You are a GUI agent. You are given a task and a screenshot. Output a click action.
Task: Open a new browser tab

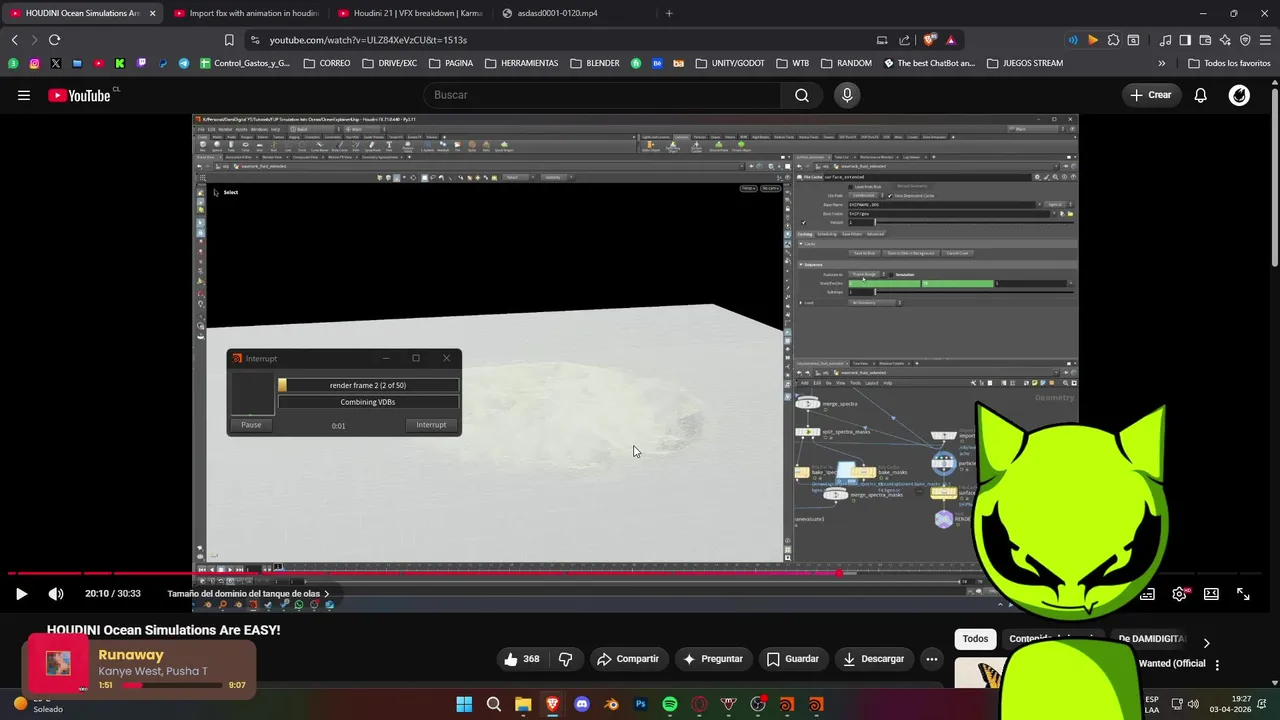669,13
